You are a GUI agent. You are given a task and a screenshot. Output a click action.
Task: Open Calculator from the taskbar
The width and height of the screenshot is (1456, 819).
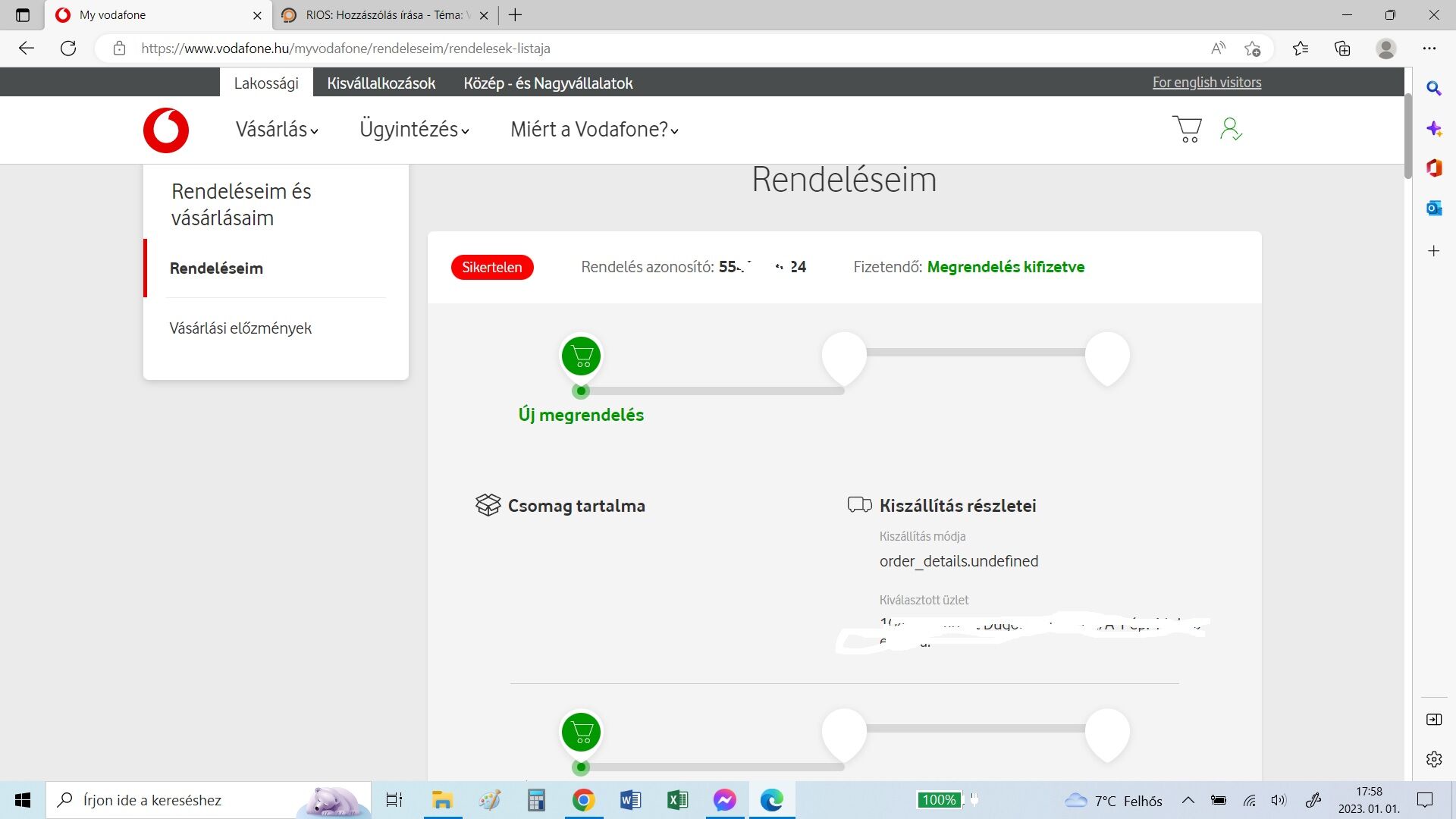pyautogui.click(x=536, y=800)
